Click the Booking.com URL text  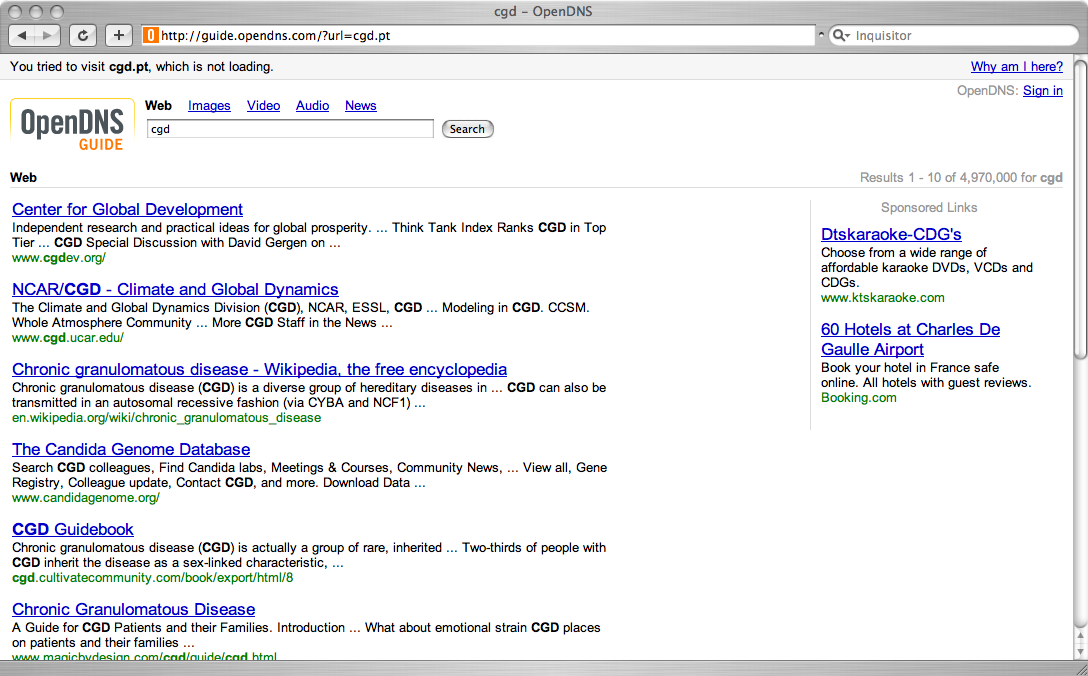pyautogui.click(x=858, y=398)
